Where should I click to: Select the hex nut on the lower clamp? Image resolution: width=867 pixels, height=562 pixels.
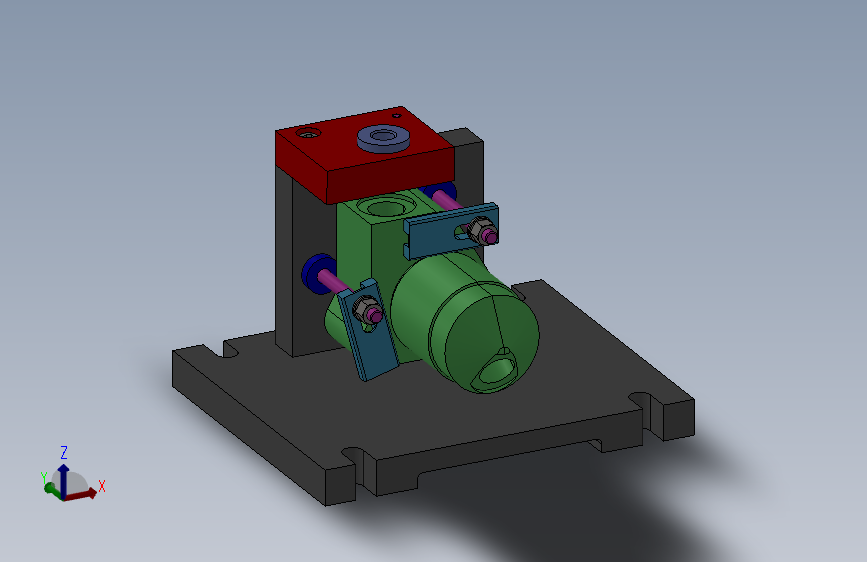365,309
